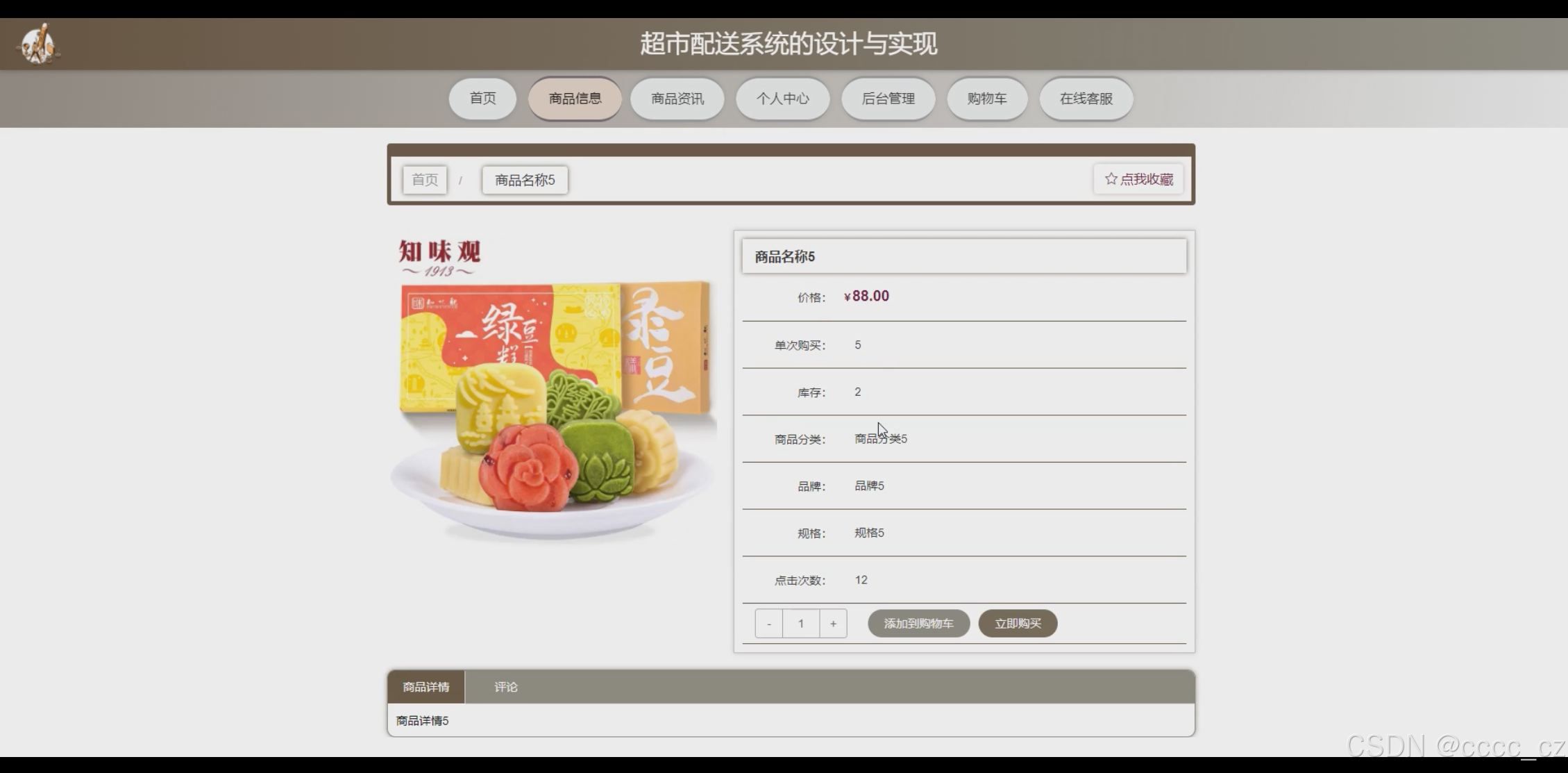Open 后台管理 navigation item

(x=888, y=99)
